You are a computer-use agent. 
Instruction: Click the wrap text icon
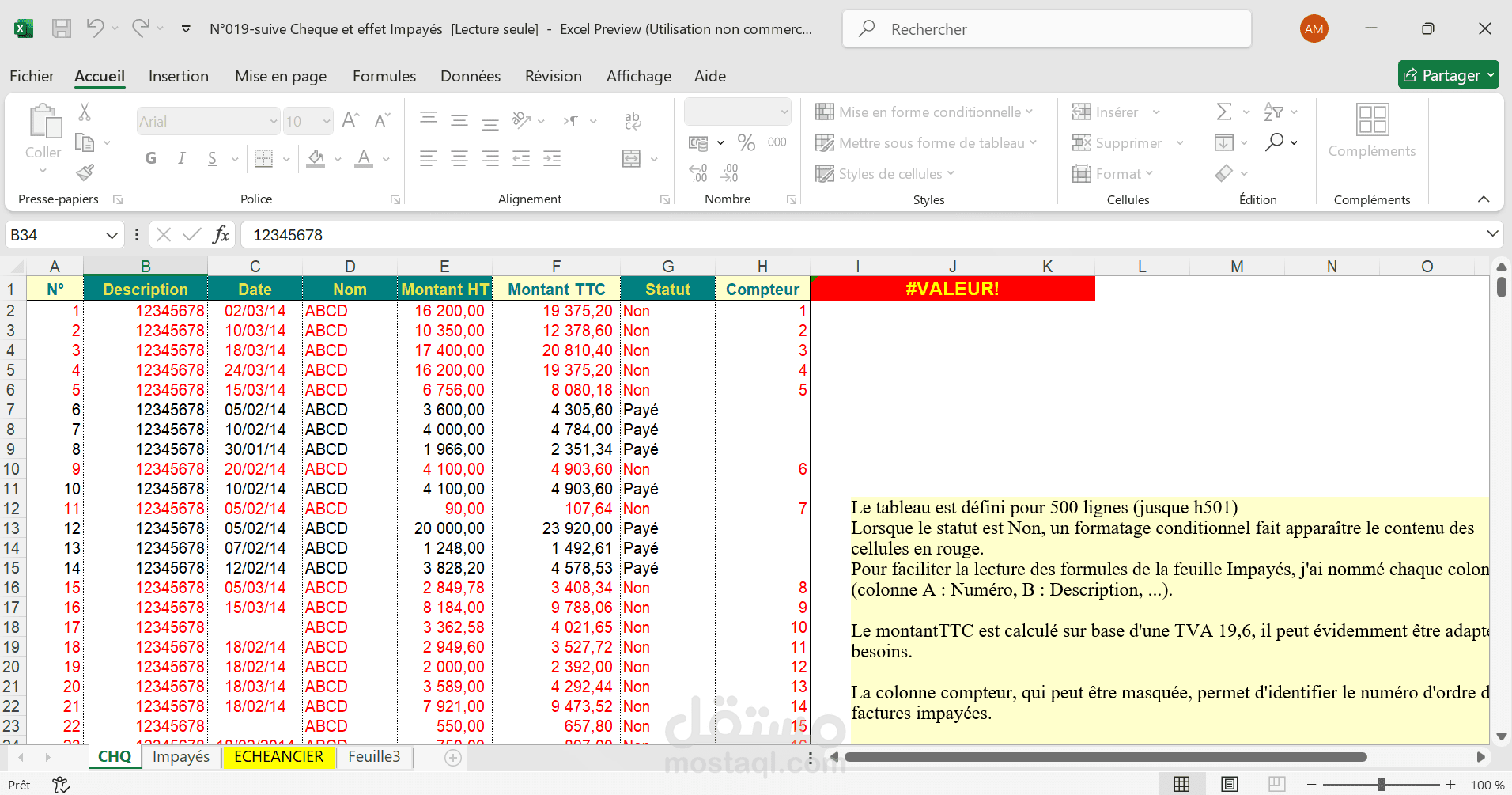pyautogui.click(x=633, y=120)
